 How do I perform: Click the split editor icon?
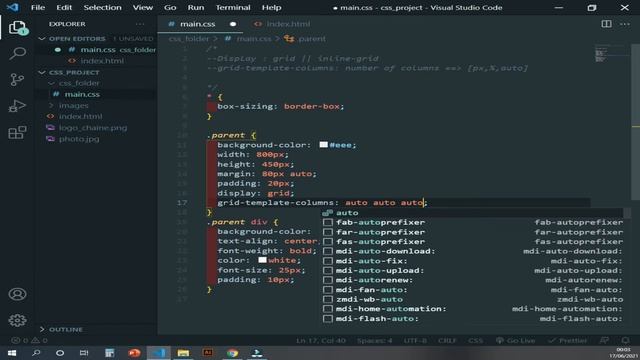pos(607,24)
